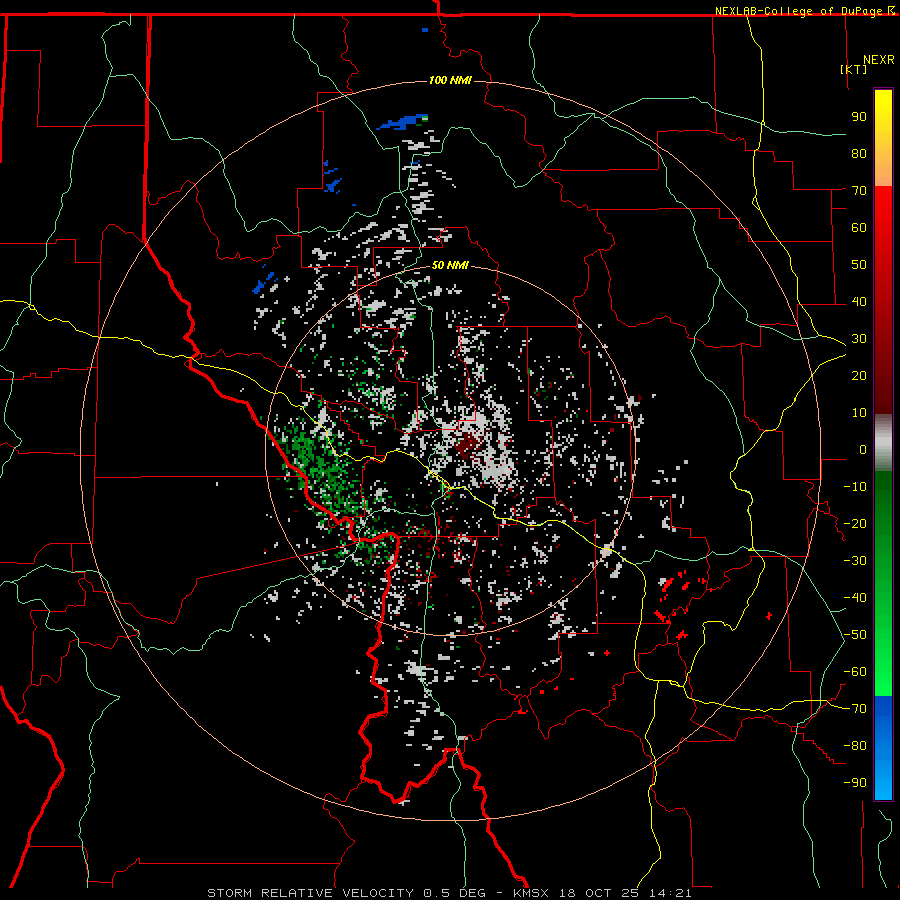Click the positive 80 knot scale label
Image resolution: width=900 pixels, height=900 pixels.
(859, 153)
